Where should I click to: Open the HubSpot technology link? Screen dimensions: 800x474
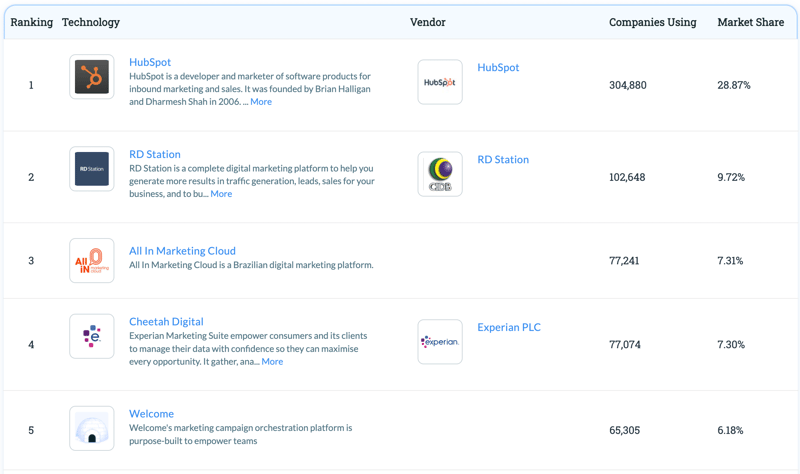tap(150, 62)
